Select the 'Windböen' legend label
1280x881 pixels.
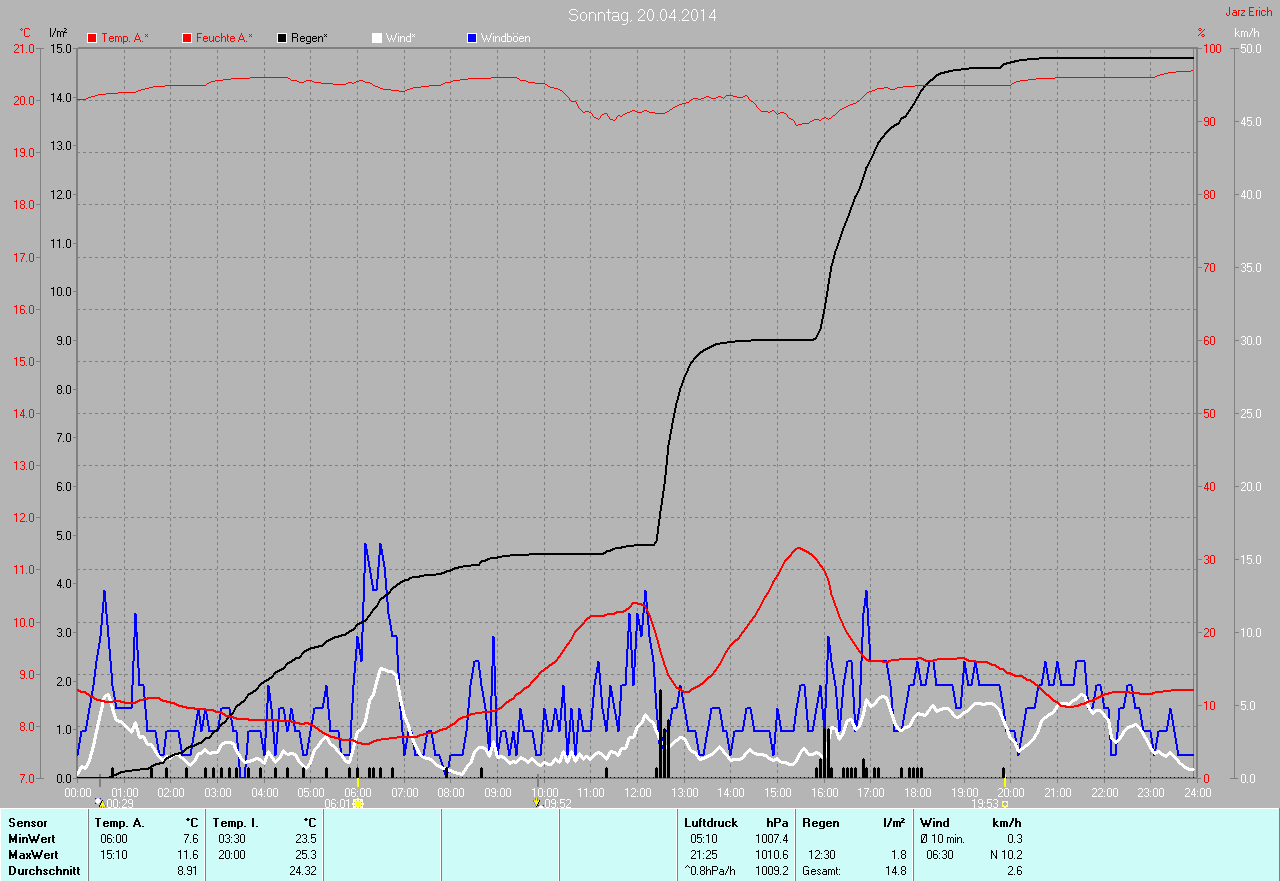coord(506,38)
